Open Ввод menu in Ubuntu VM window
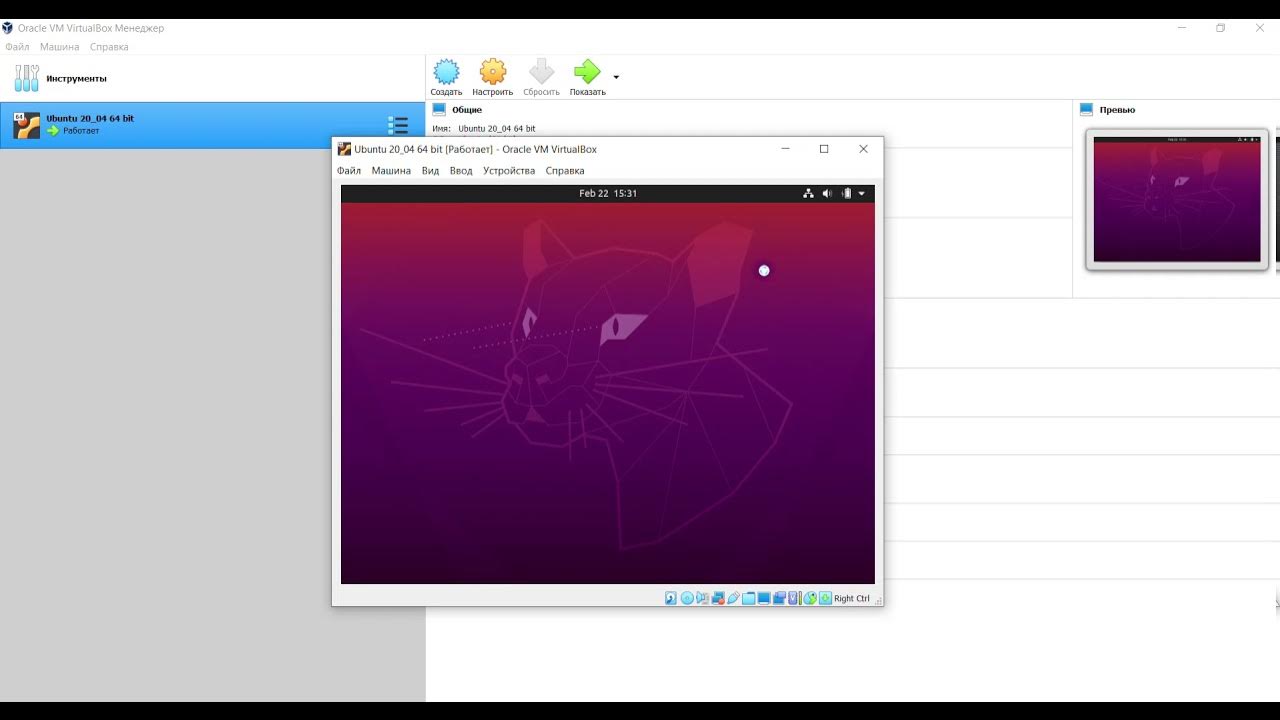 [x=461, y=171]
